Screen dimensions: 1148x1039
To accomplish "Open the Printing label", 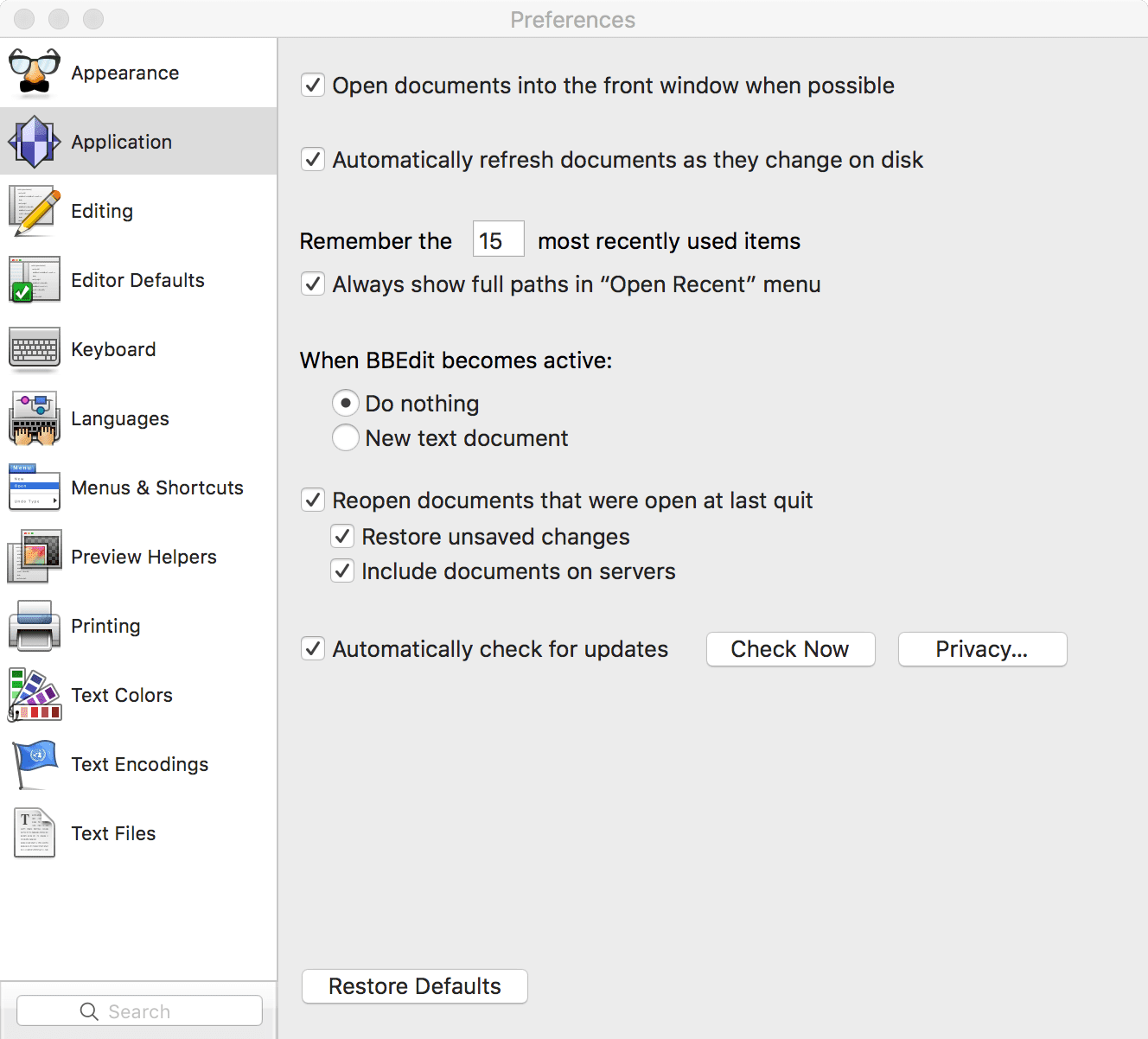I will (105, 626).
